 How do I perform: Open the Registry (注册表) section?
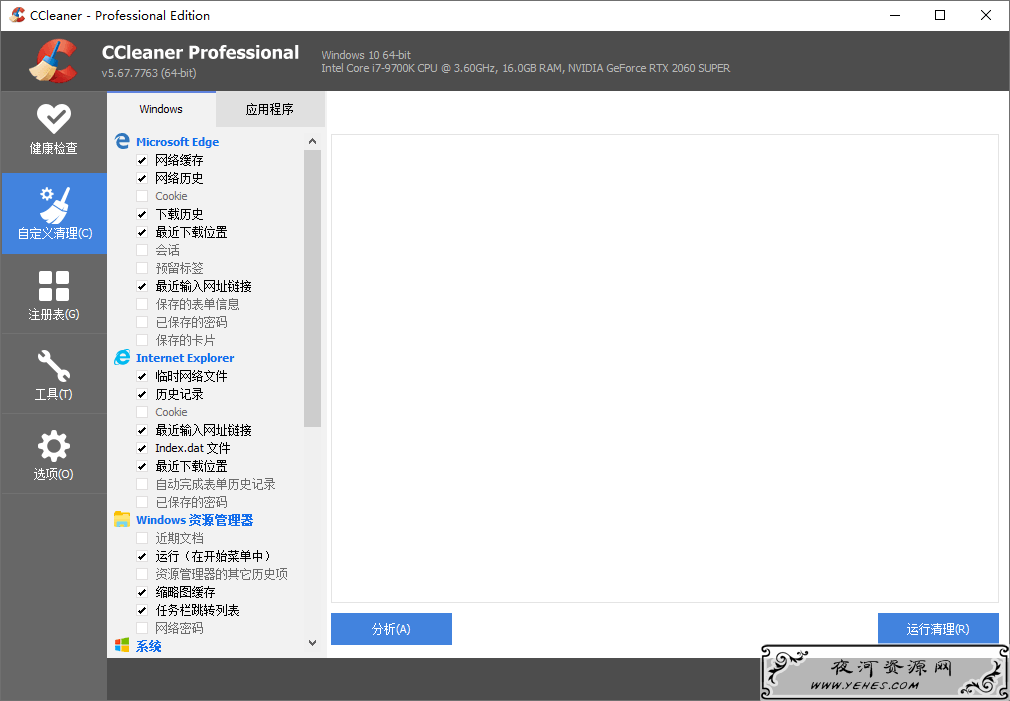tap(53, 294)
